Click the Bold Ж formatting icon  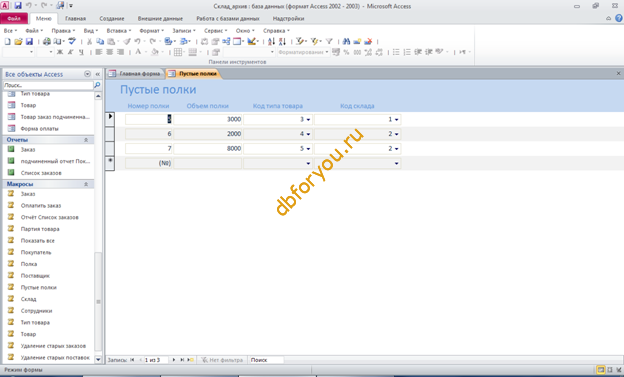tap(60, 52)
